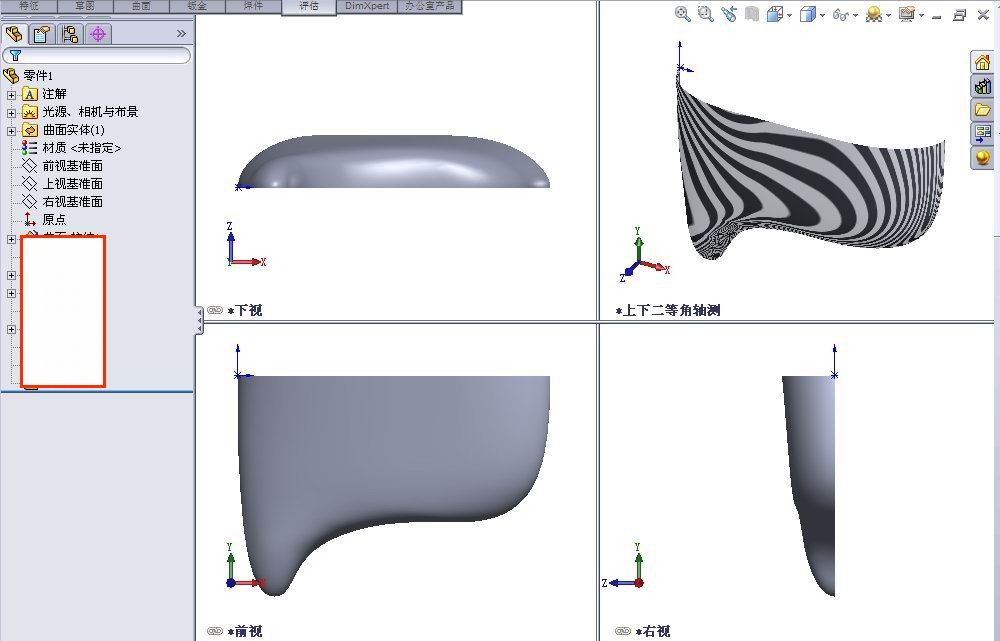Open Apply Scene dropdown arrow

[x=888, y=15]
